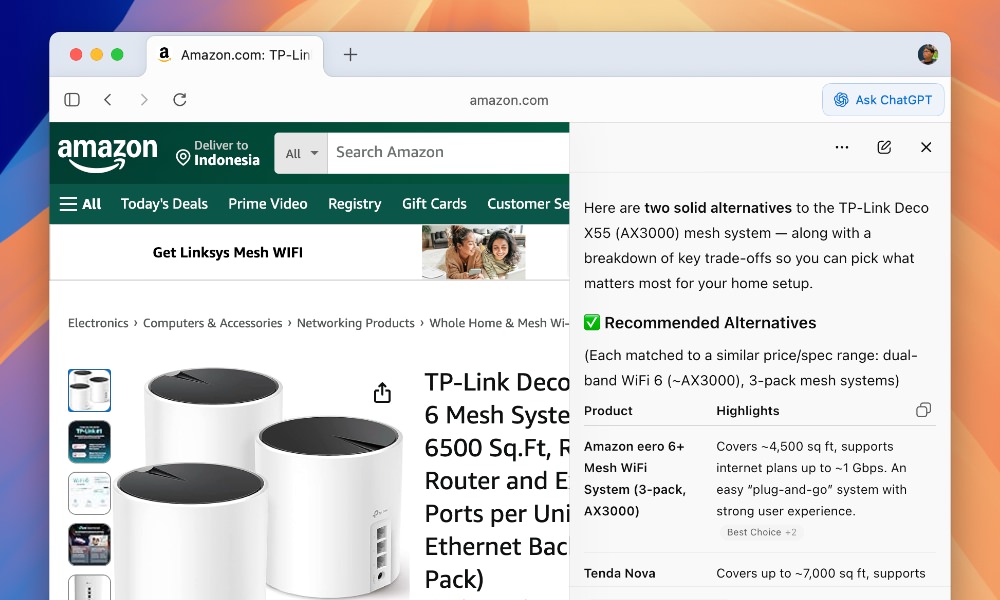Close the ChatGPT side panel
The image size is (1000, 600).
(x=926, y=147)
